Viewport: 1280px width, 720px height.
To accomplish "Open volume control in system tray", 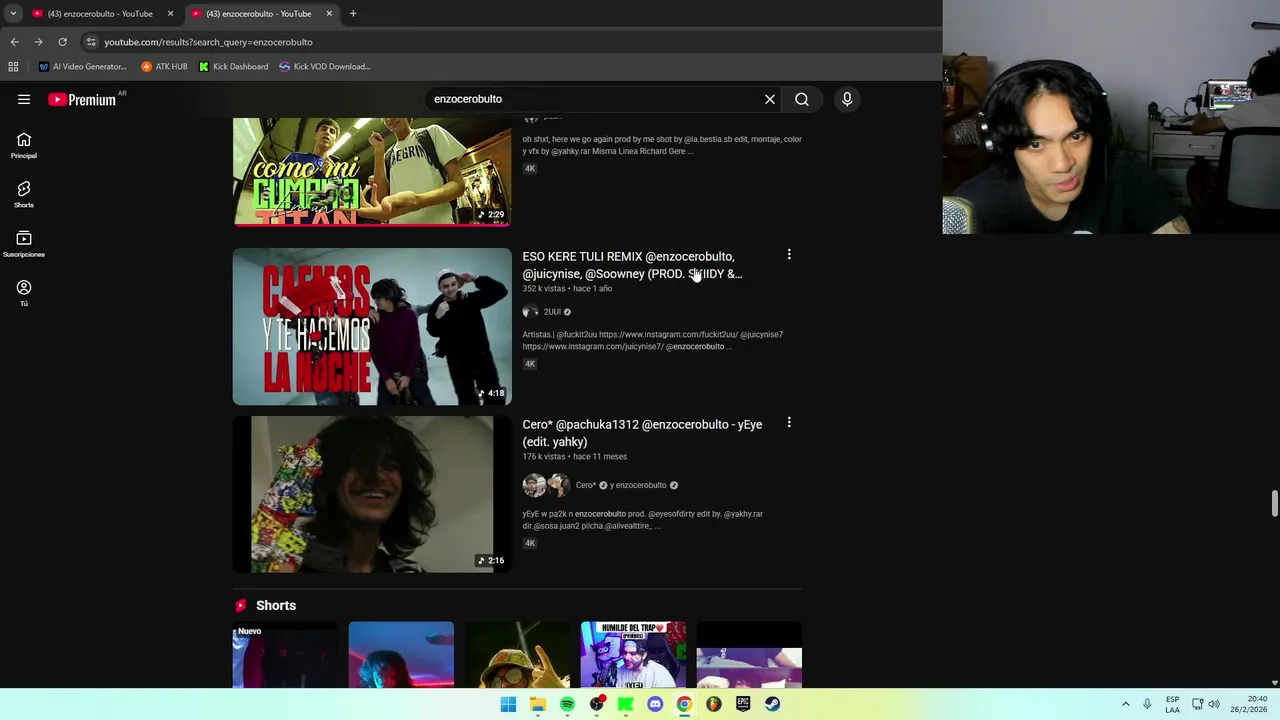I will (1214, 704).
